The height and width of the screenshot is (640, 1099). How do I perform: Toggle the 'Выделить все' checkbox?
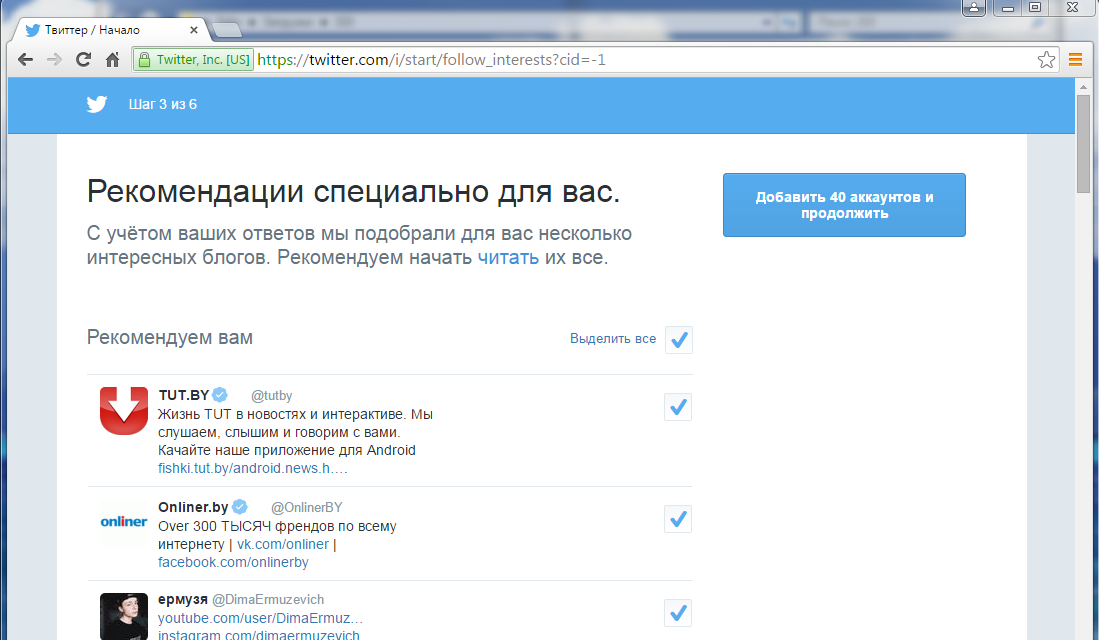[x=679, y=340]
